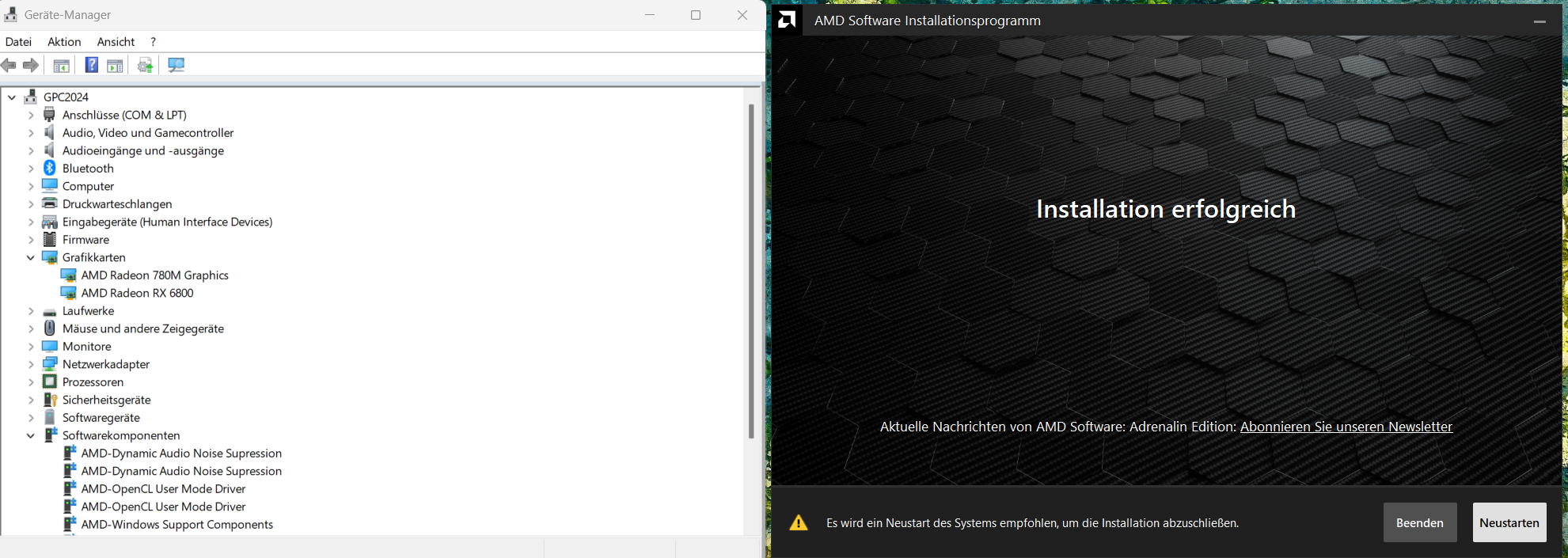Open the ? help menu

tap(153, 42)
